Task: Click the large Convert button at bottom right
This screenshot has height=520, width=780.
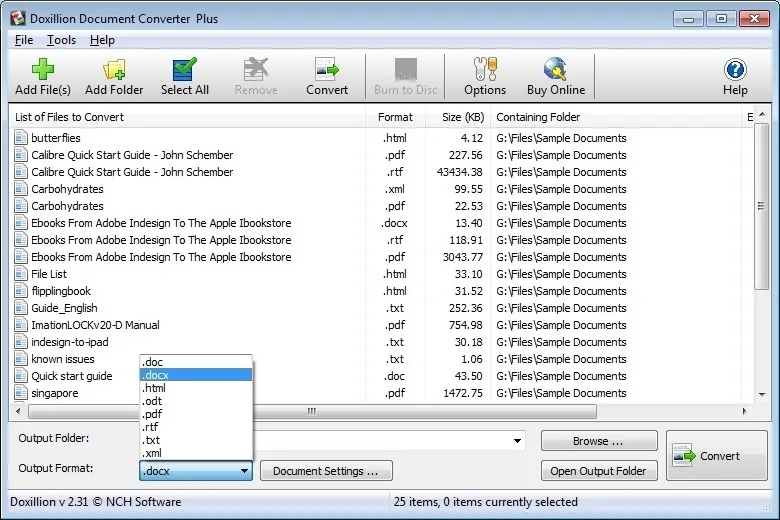Action: [x=717, y=456]
